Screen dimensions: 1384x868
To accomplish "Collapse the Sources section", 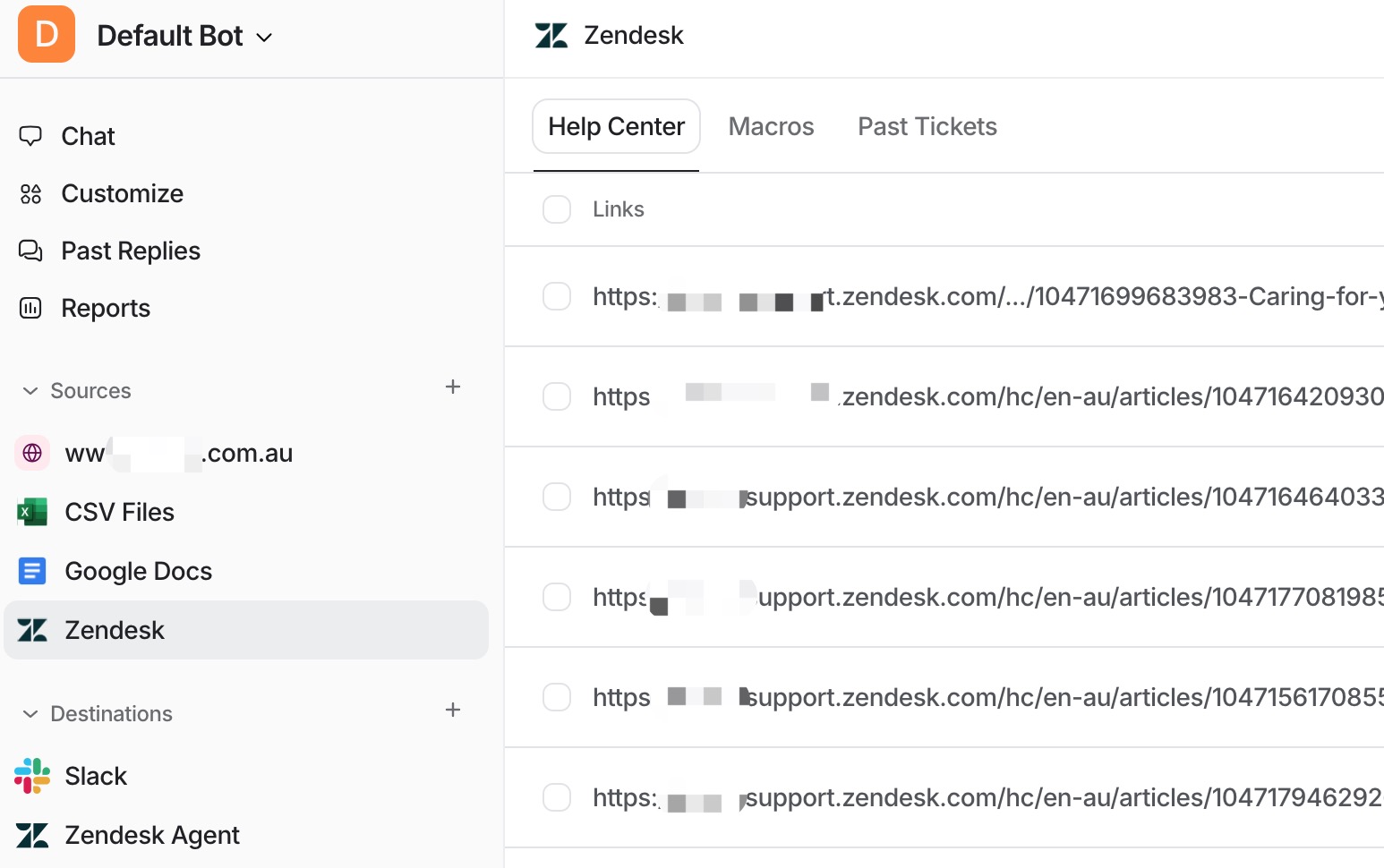I will pyautogui.click(x=30, y=391).
